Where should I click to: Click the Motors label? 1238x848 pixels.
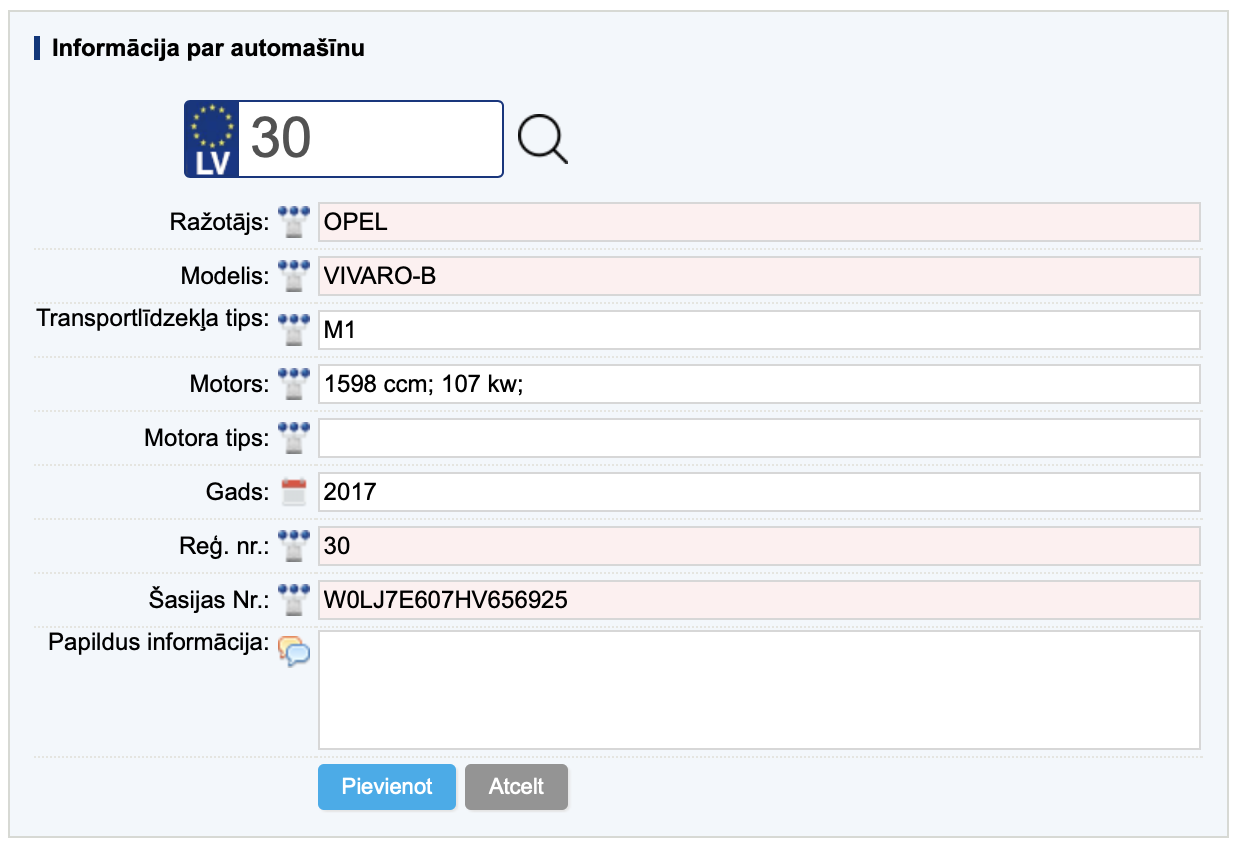point(229,384)
